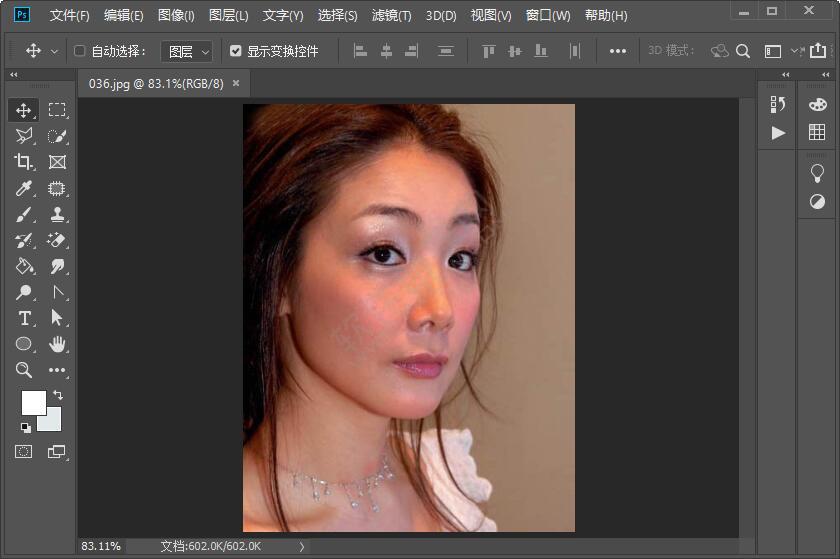Select the Crop tool
This screenshot has width=840, height=559.
click(x=24, y=162)
